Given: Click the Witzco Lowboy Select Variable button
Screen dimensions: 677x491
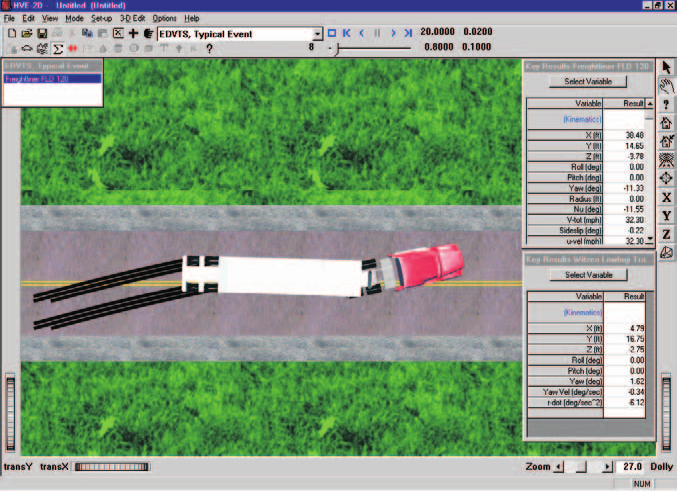Looking at the screenshot, I should point(588,275).
